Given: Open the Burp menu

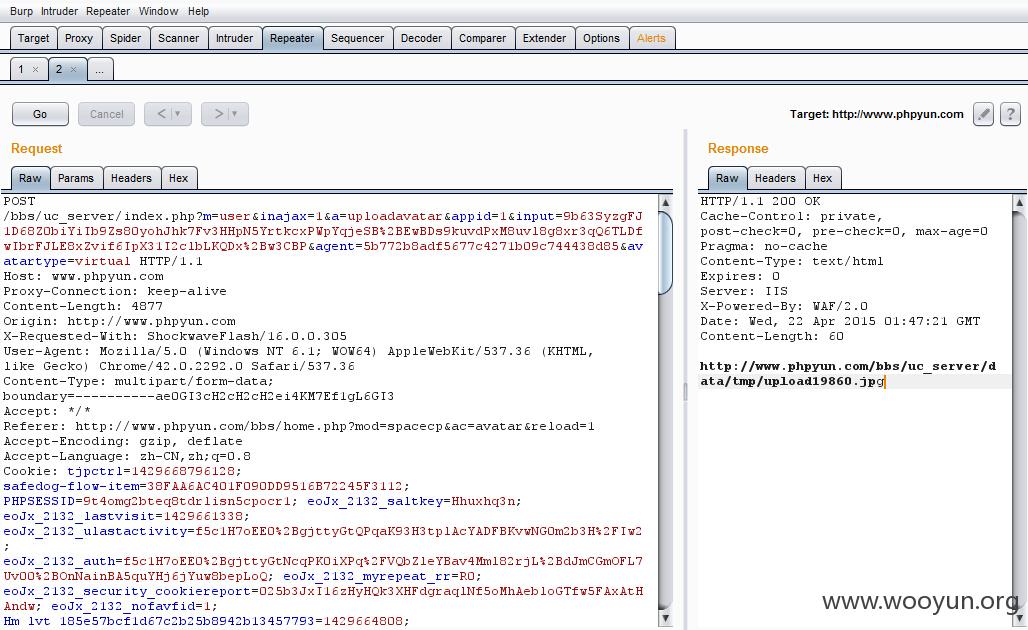Looking at the screenshot, I should (x=21, y=11).
